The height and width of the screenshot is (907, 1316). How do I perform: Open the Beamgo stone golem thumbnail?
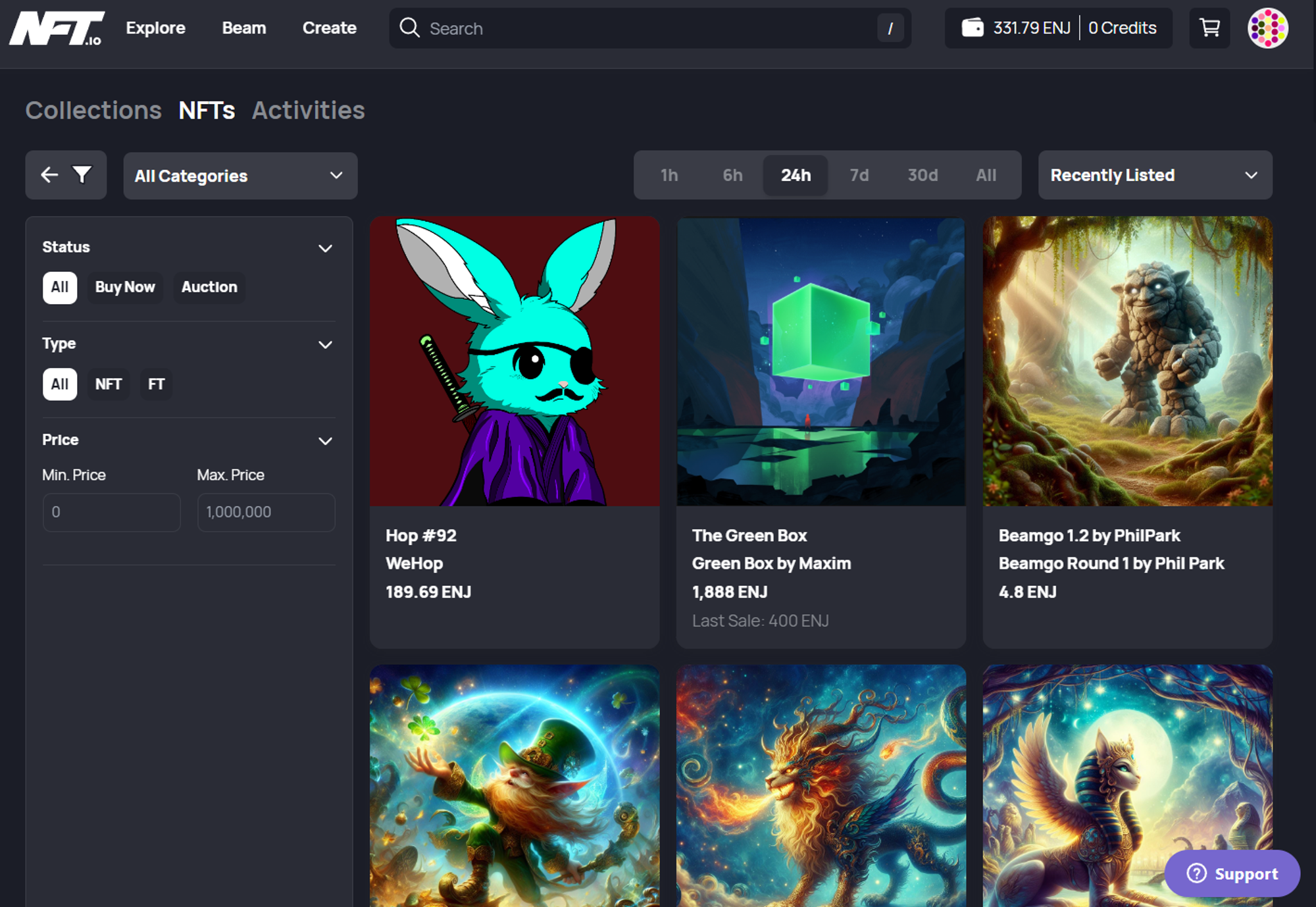1128,361
